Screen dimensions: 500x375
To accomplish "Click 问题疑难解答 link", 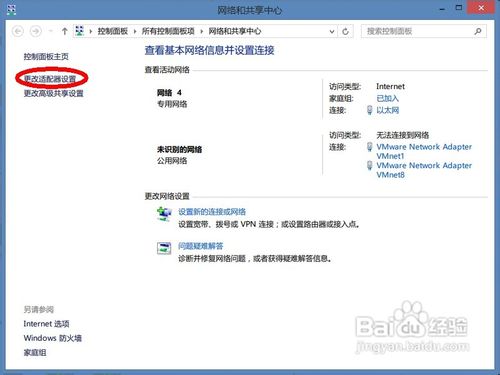I will pos(201,246).
